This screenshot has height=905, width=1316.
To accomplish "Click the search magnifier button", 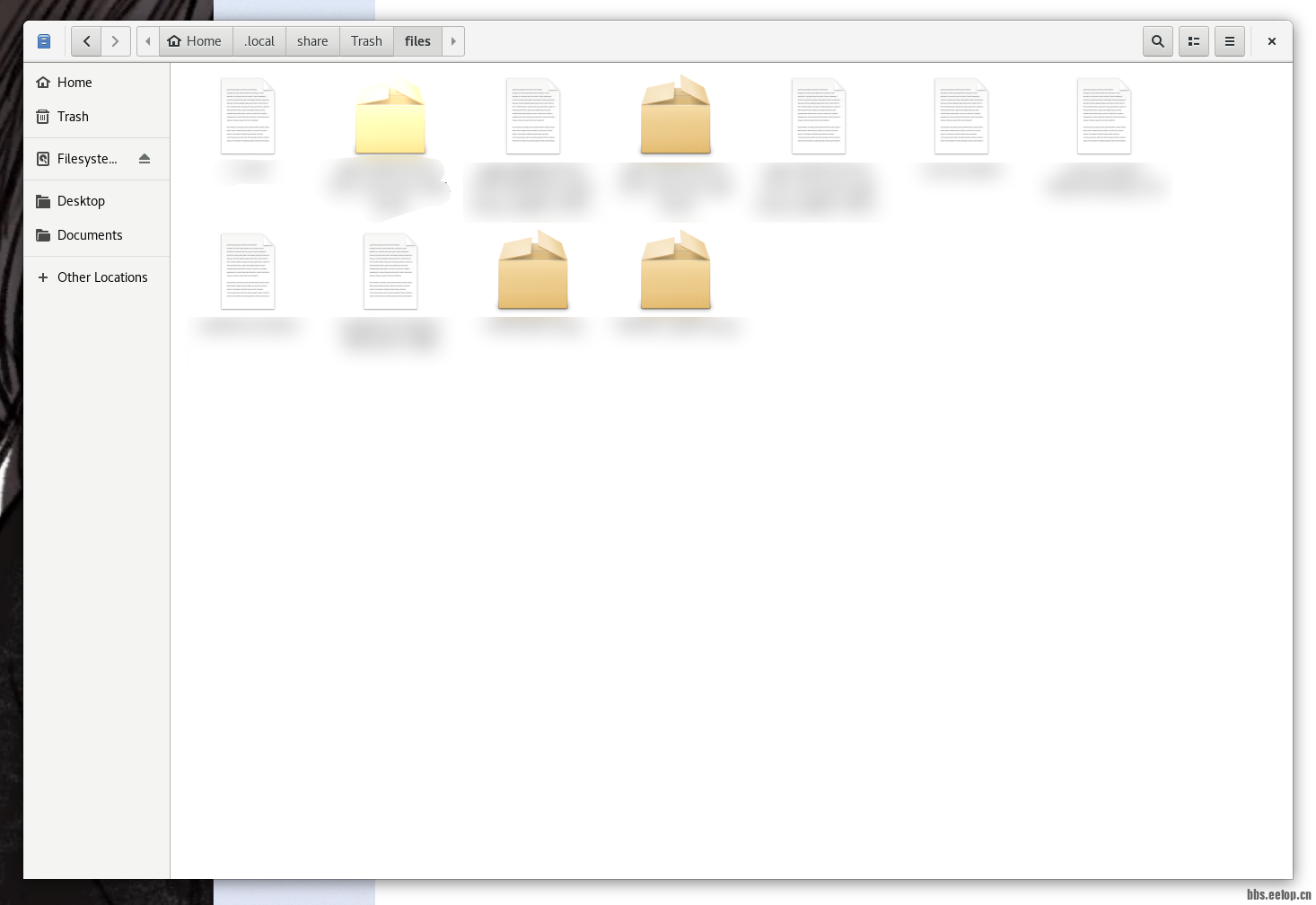I will pyautogui.click(x=1157, y=41).
